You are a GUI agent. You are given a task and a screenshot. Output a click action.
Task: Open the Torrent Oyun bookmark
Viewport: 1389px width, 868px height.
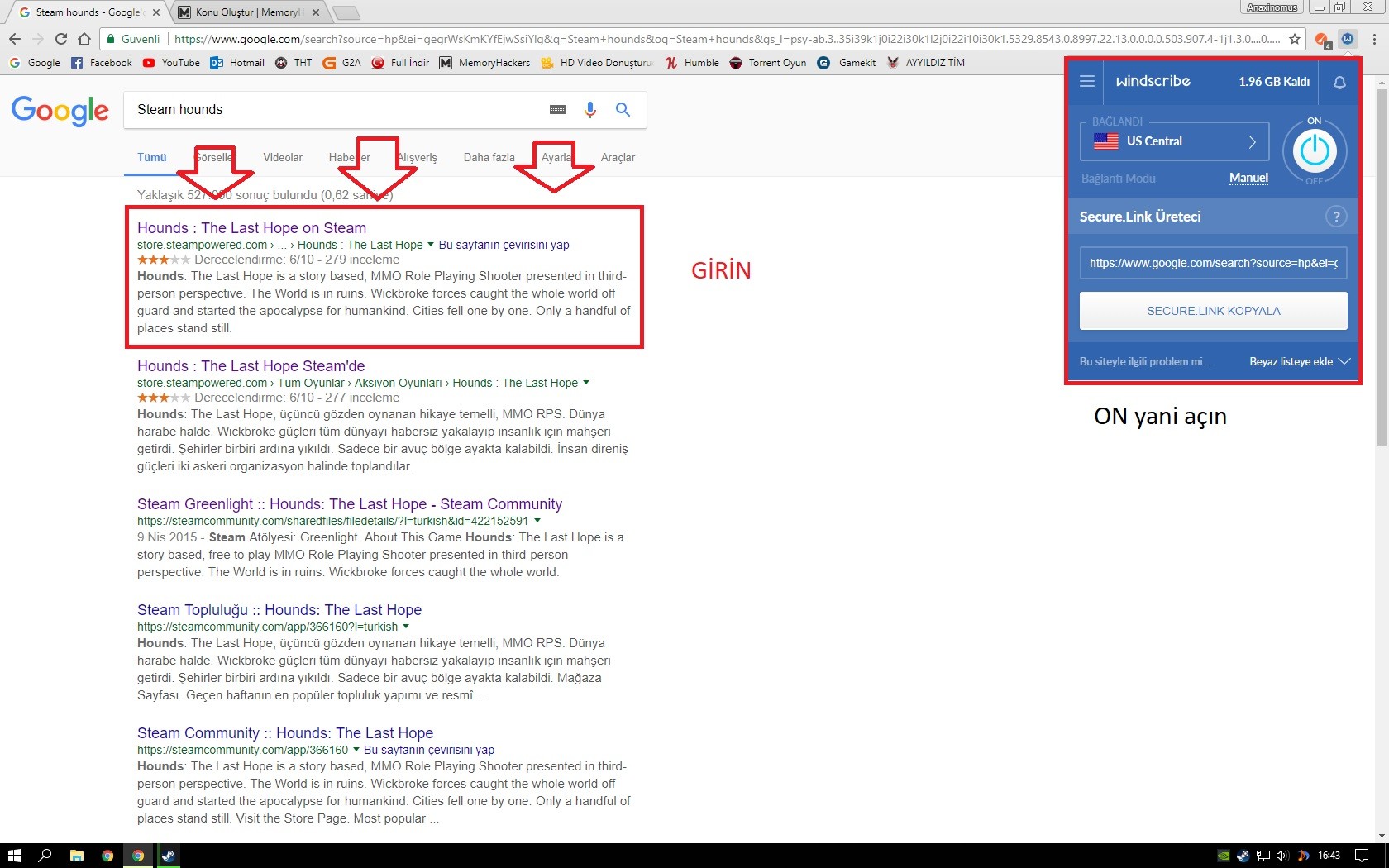coord(768,63)
